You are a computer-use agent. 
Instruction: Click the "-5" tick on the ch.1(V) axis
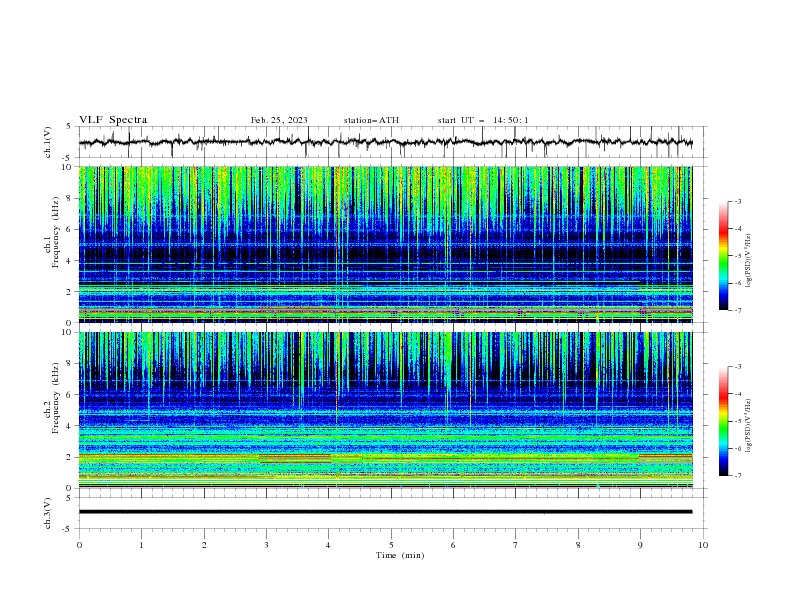(68, 158)
